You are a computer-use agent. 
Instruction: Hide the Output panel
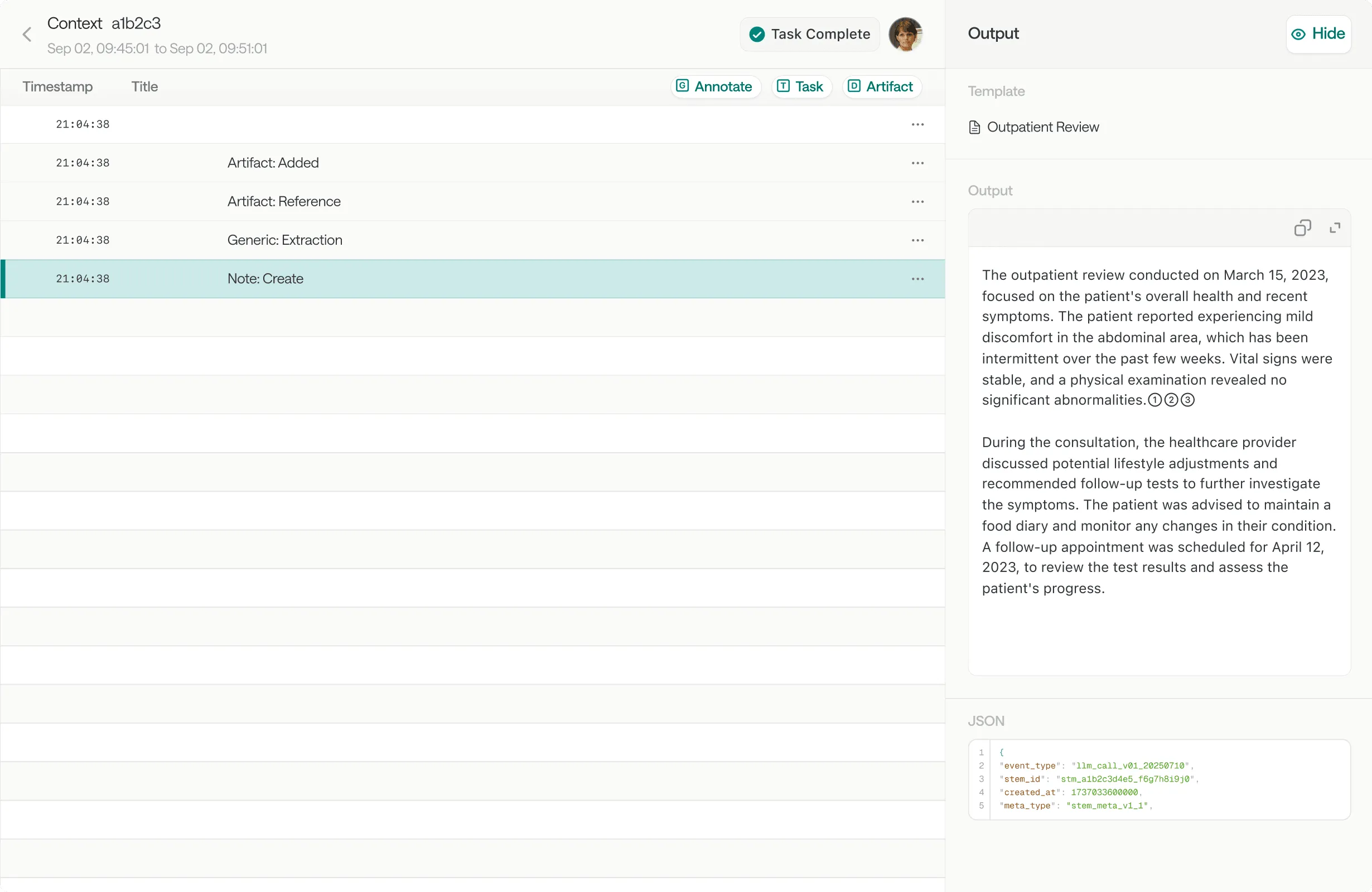click(1318, 34)
